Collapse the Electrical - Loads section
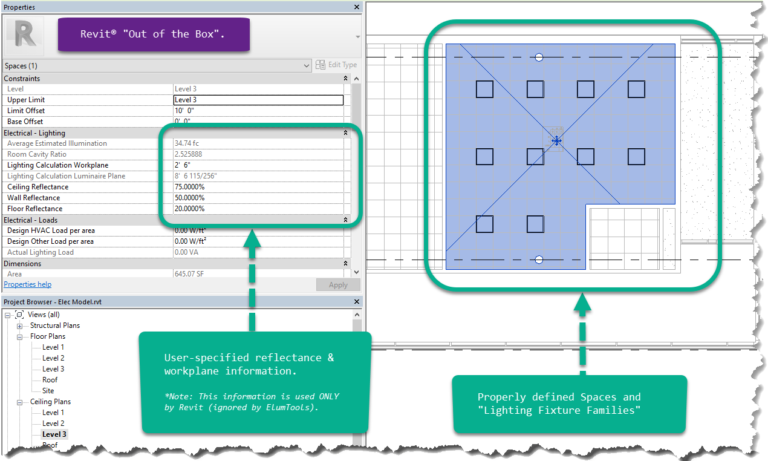The image size is (768, 461). (345, 220)
